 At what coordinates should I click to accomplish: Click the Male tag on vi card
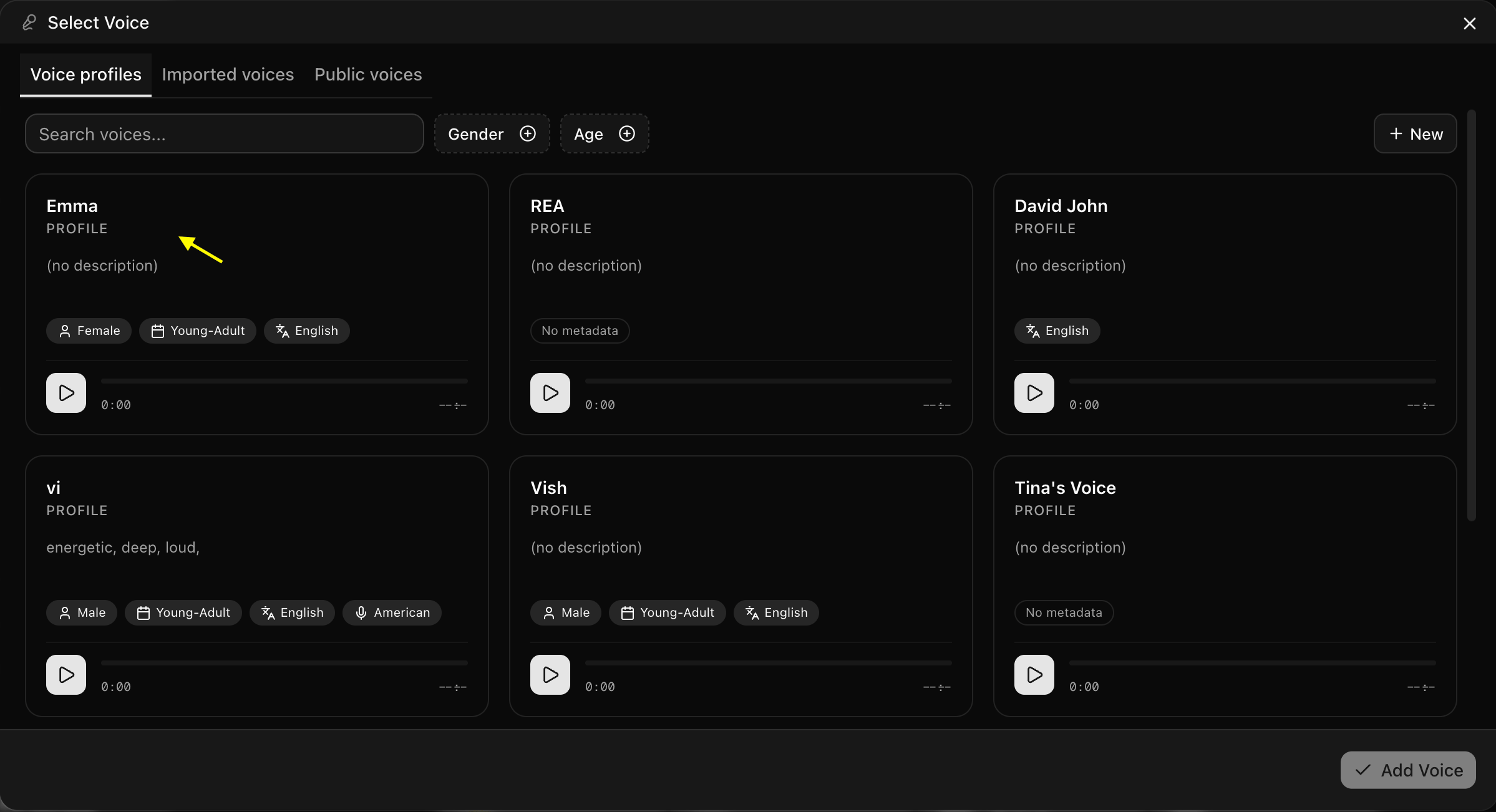pyautogui.click(x=82, y=612)
